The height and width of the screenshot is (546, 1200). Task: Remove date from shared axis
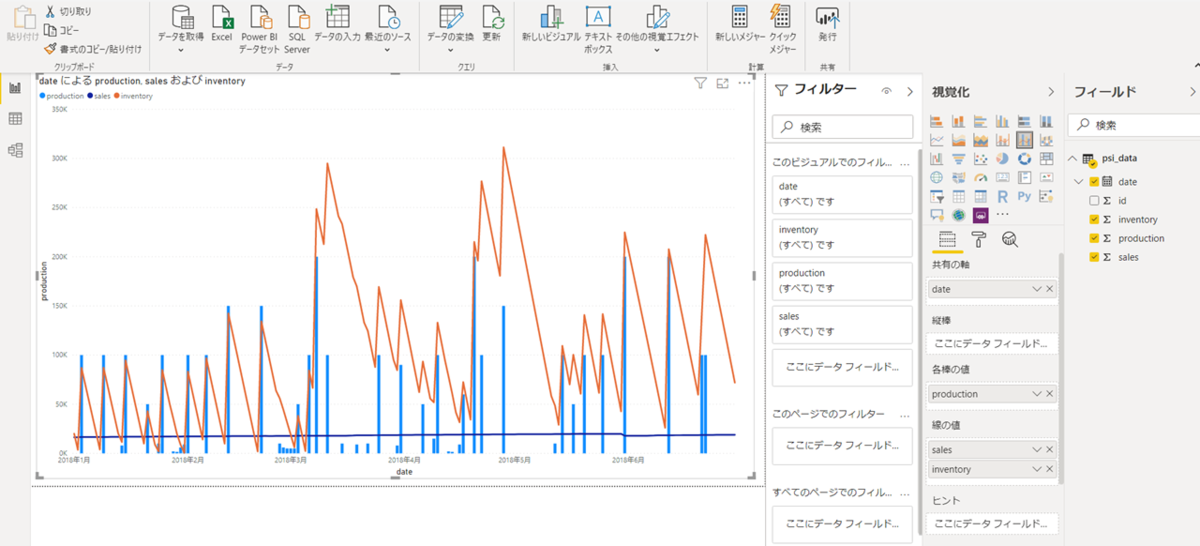(1049, 289)
